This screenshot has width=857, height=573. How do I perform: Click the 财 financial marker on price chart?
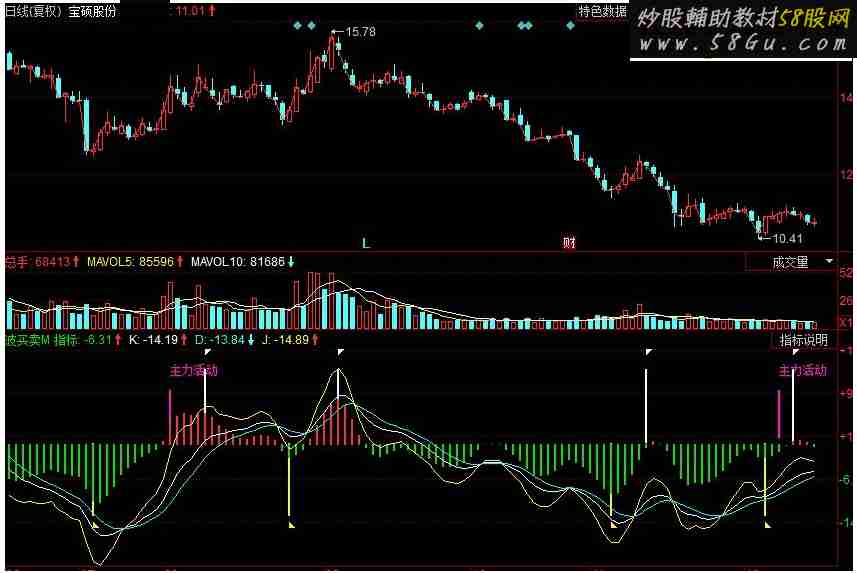(x=570, y=242)
